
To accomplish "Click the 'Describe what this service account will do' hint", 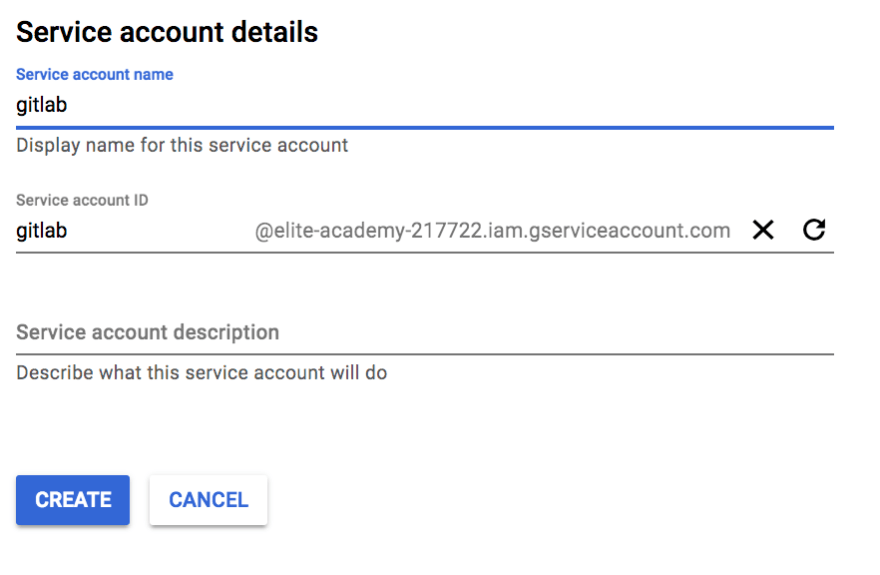I will point(201,372).
